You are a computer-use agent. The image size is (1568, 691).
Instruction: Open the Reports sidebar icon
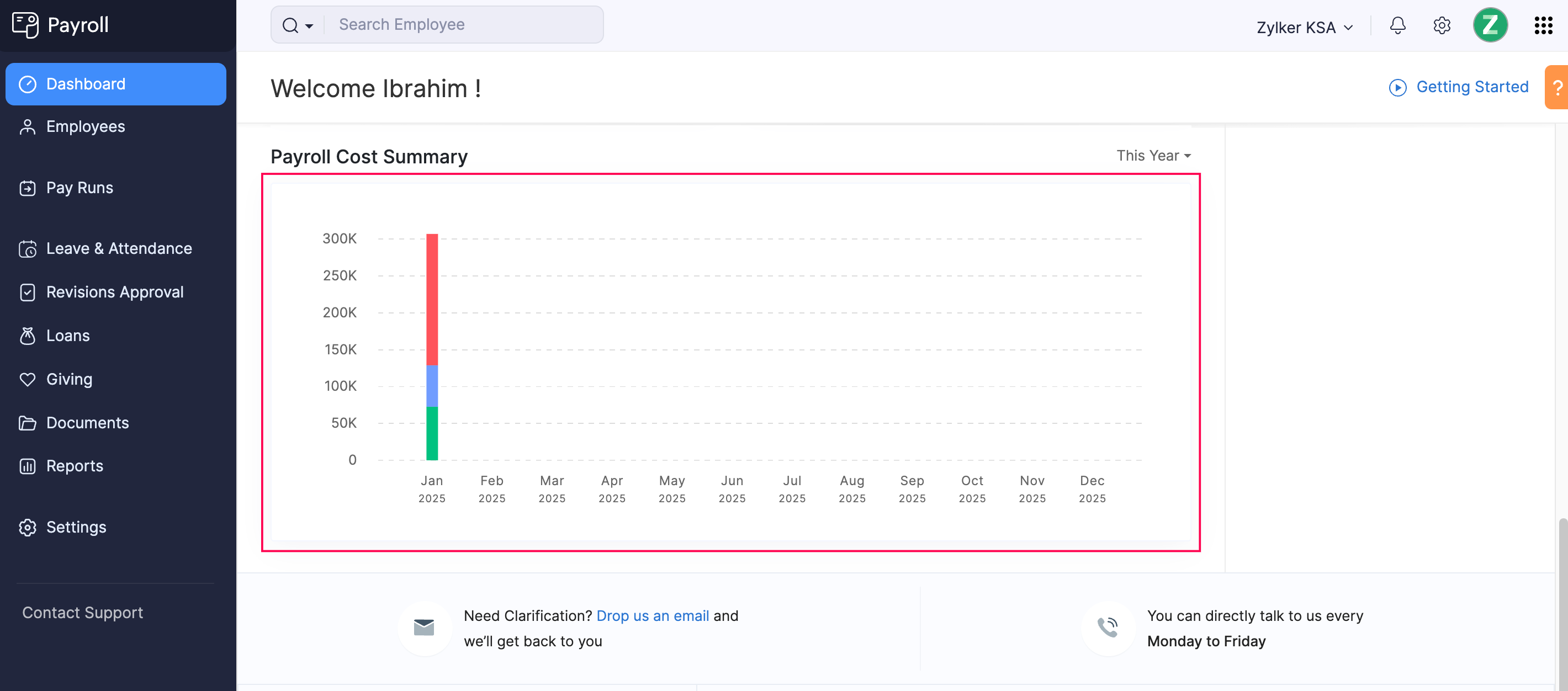tap(28, 465)
